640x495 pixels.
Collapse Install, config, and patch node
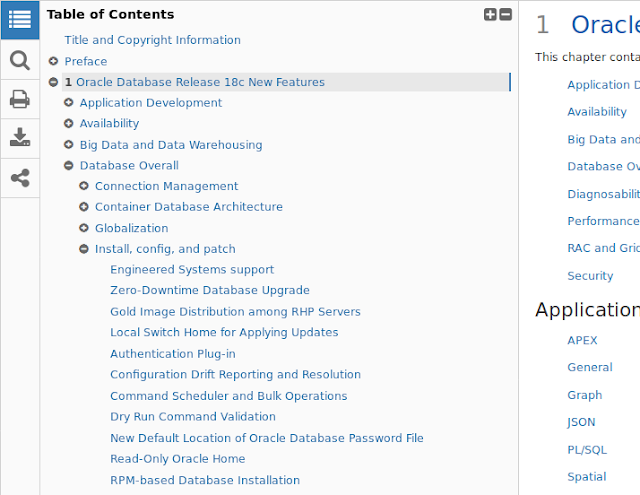pyautogui.click(x=84, y=249)
